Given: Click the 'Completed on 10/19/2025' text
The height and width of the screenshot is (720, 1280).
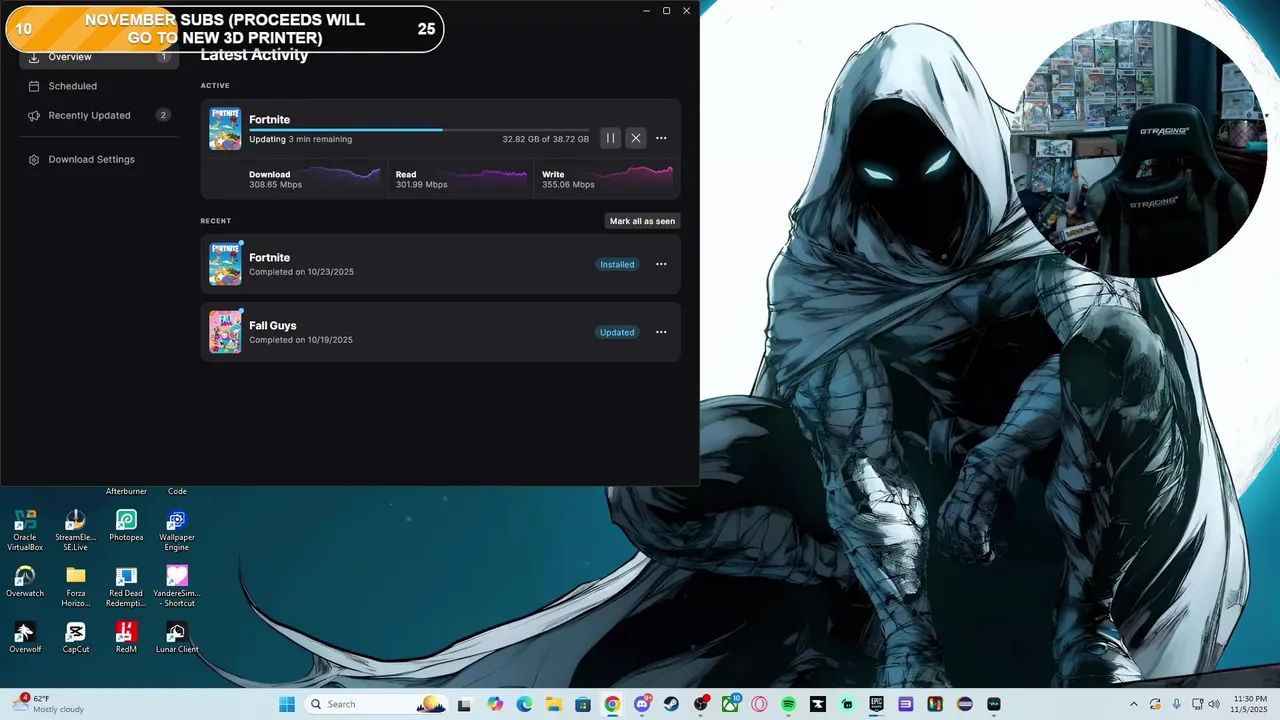Looking at the screenshot, I should (x=301, y=340).
